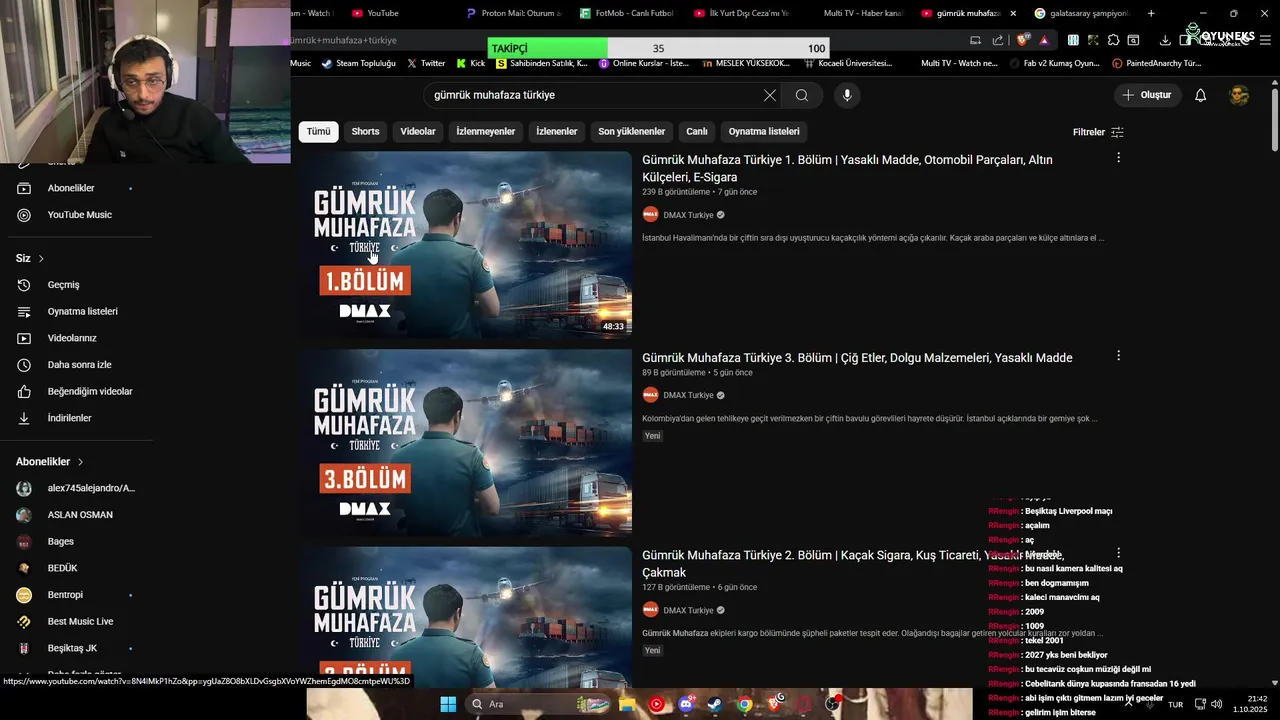
Task: Open Windows Start button
Action: (x=448, y=704)
